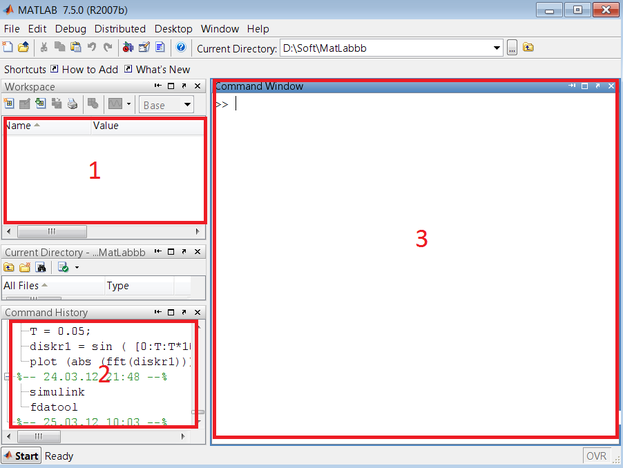Image resolution: width=623 pixels, height=468 pixels.
Task: Click the blue Help question mark icon
Action: click(x=181, y=47)
